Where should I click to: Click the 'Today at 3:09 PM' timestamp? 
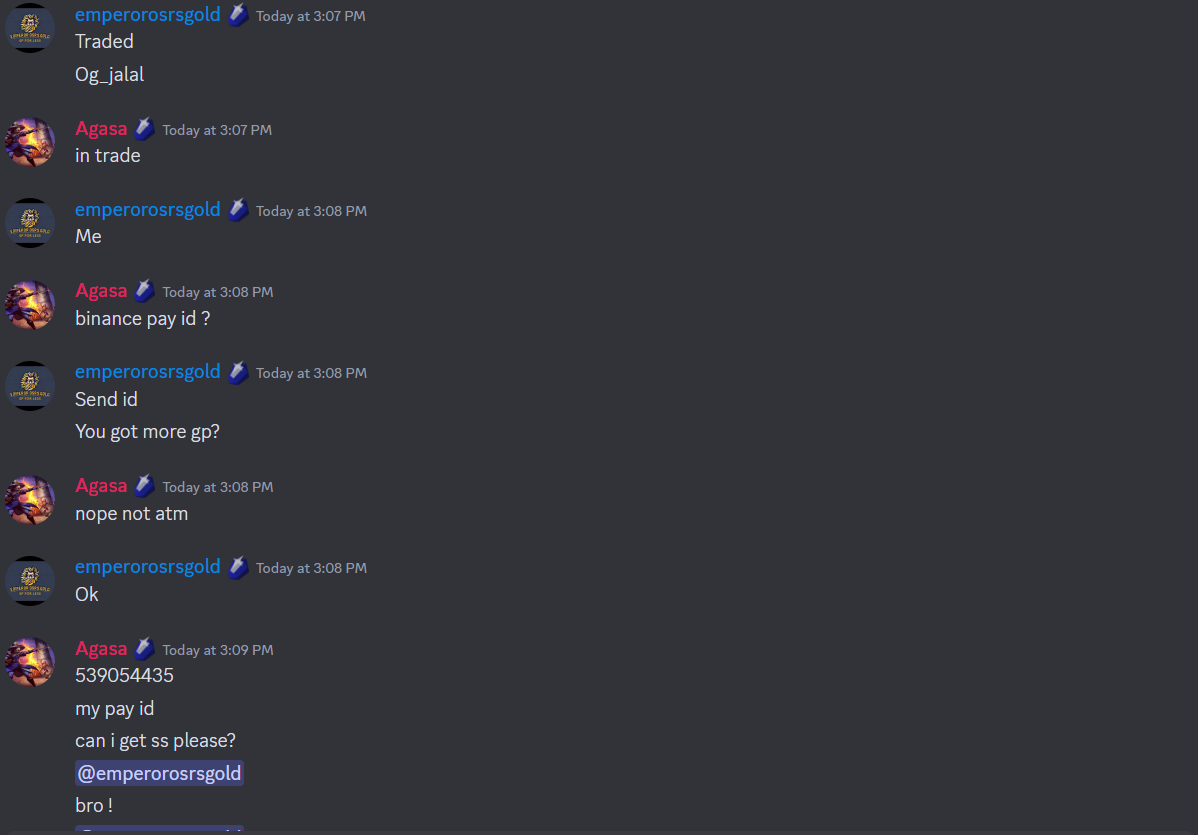click(x=218, y=650)
